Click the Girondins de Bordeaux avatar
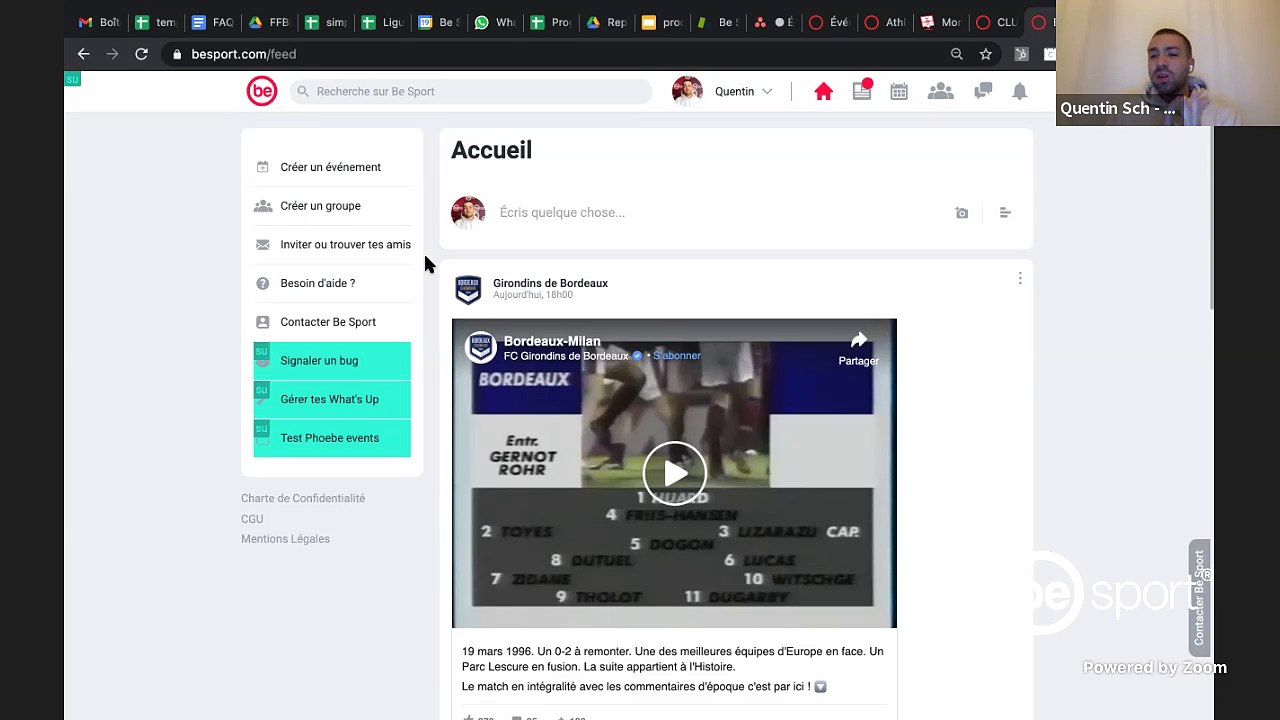Image resolution: width=1280 pixels, height=720 pixels. 468,289
